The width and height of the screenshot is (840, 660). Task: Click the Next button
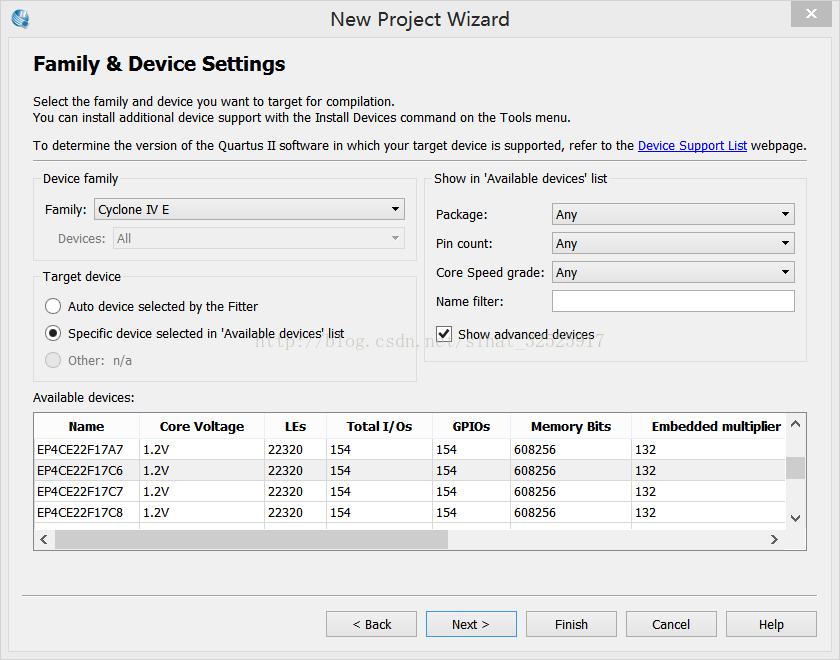(471, 624)
